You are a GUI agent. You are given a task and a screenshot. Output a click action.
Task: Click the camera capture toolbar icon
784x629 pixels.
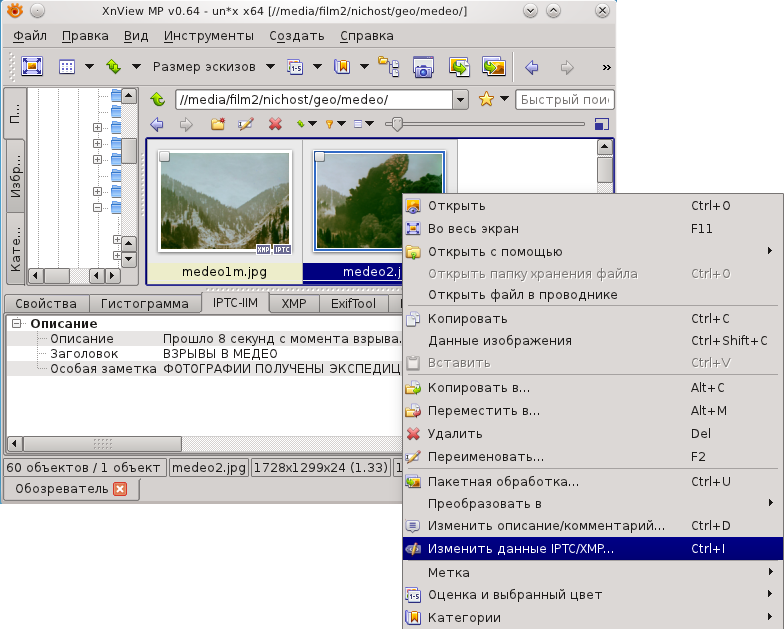coord(423,67)
